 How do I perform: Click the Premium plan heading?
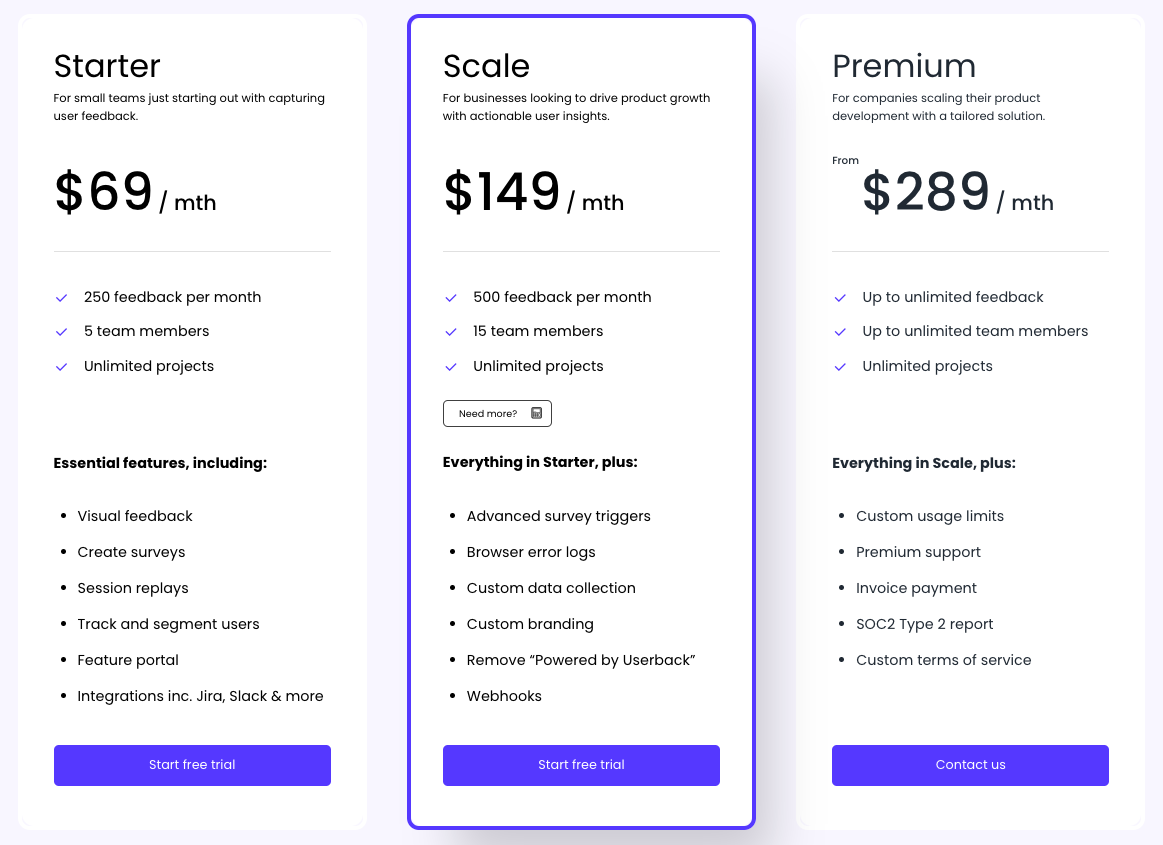click(904, 66)
